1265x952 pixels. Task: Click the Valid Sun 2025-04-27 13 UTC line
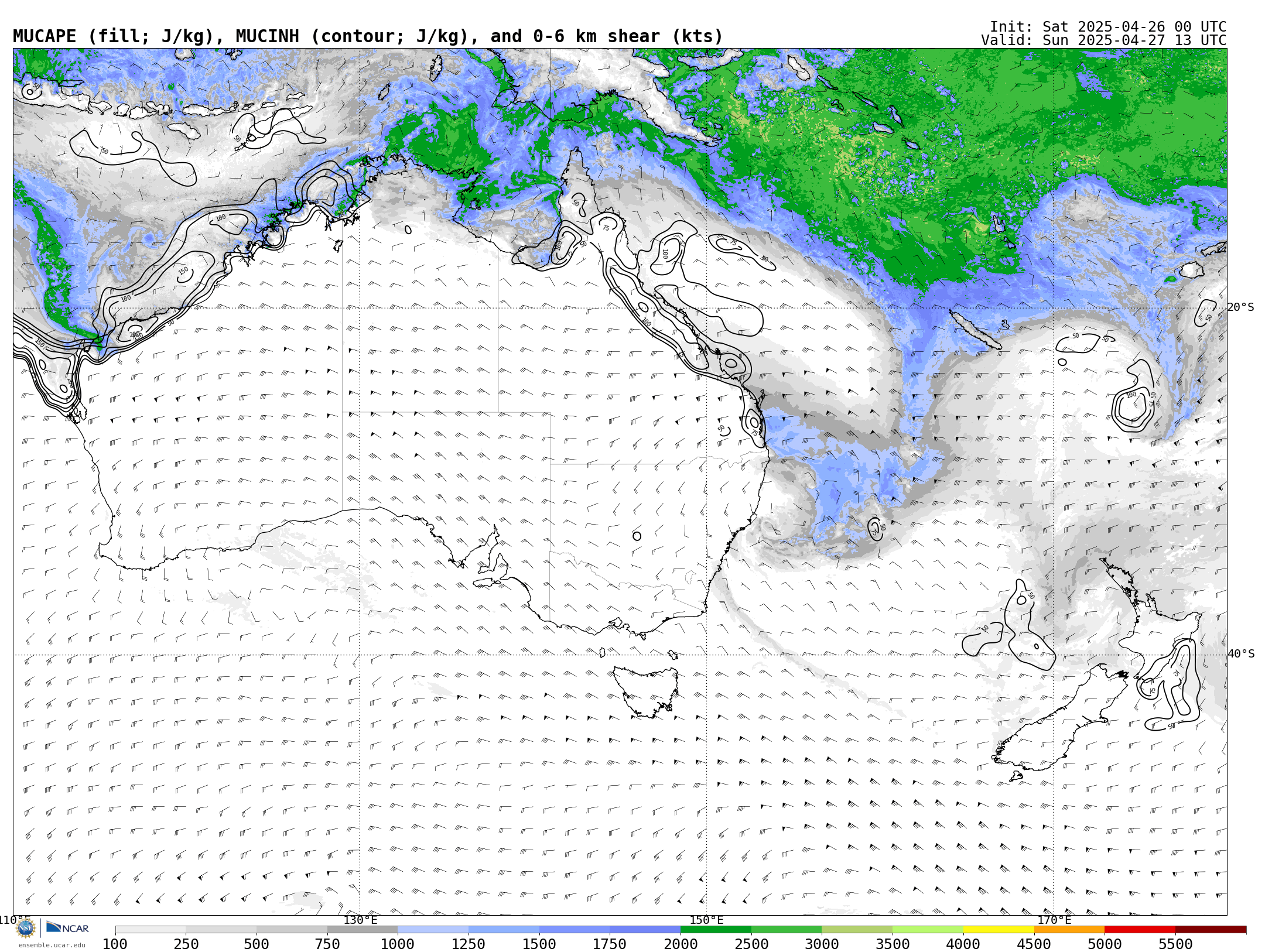(x=1104, y=40)
